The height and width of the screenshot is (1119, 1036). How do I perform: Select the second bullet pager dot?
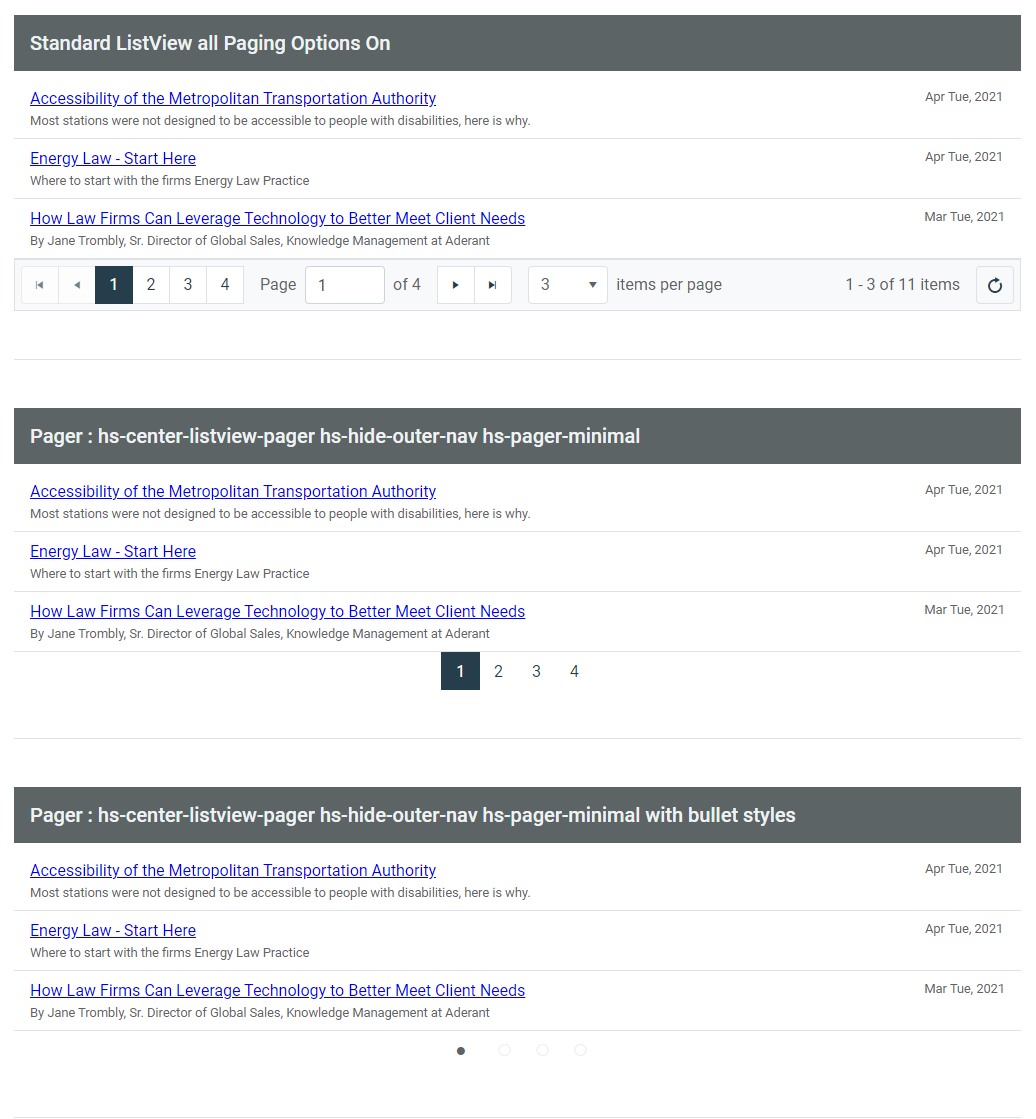(x=504, y=1050)
